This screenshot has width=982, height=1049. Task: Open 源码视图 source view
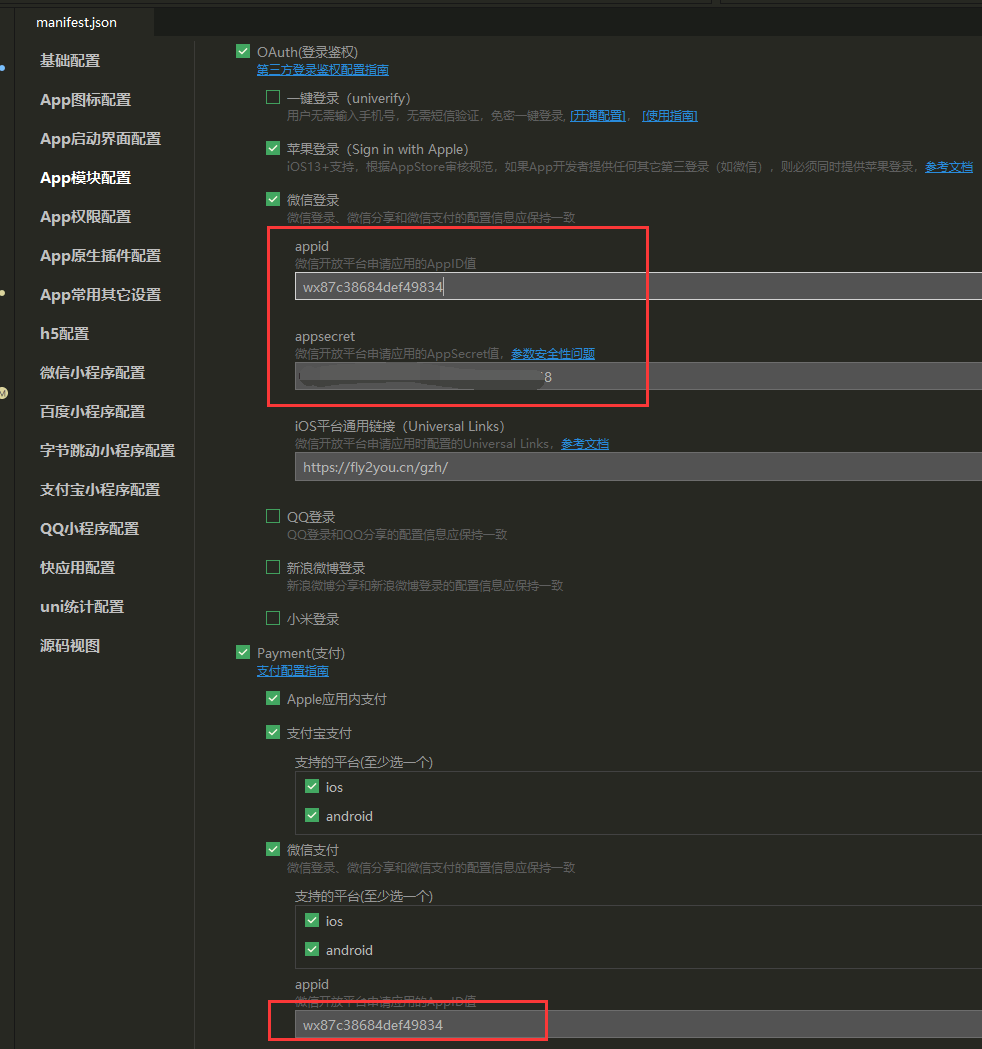pyautogui.click(x=70, y=646)
